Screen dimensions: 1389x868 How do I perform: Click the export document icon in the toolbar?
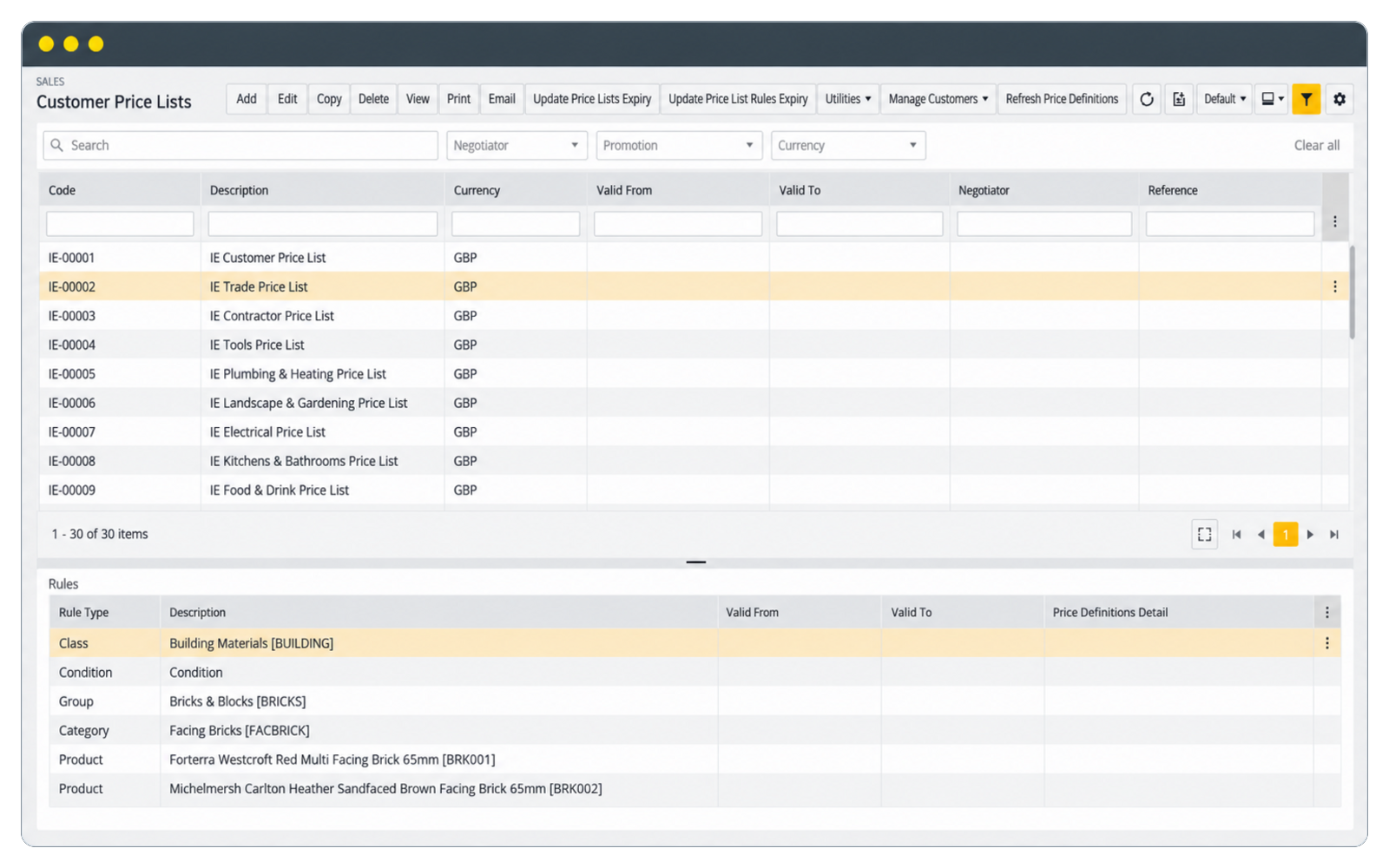1179,99
